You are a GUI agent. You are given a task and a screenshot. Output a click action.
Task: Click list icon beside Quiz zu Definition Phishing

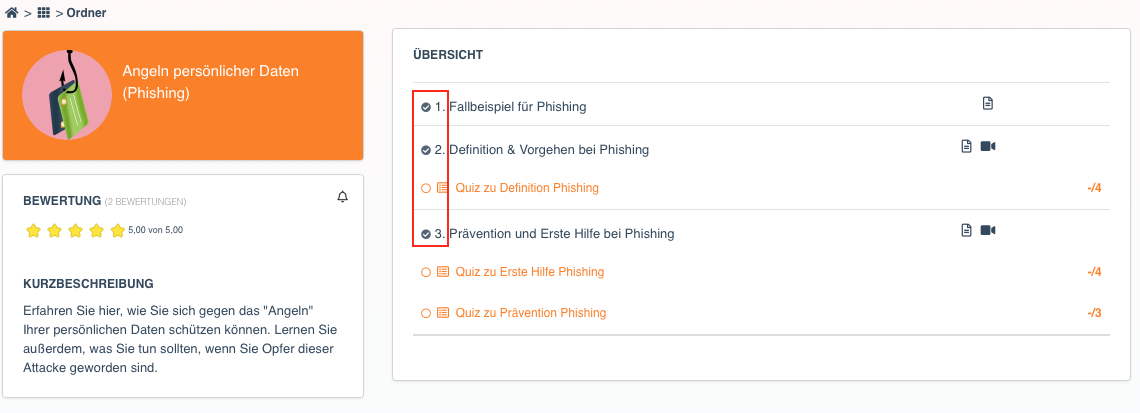click(x=443, y=188)
